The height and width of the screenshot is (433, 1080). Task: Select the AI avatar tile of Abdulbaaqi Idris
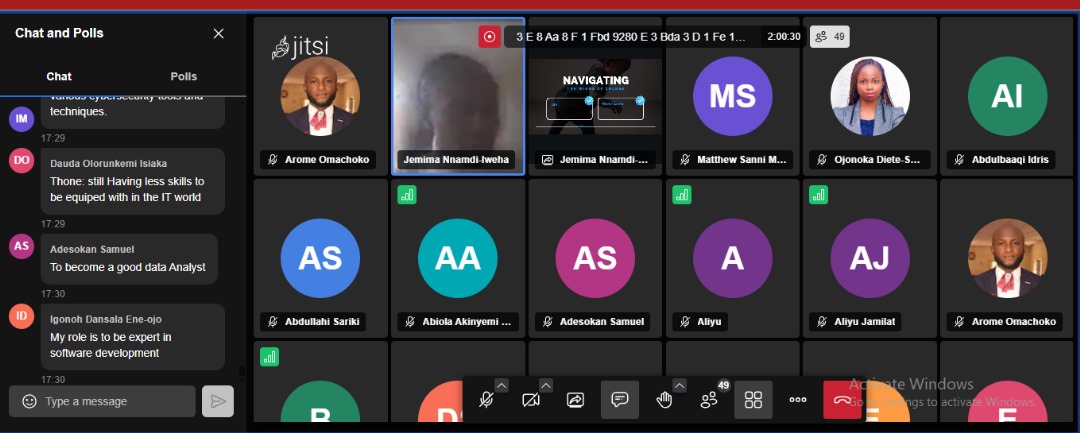[x=1007, y=96]
